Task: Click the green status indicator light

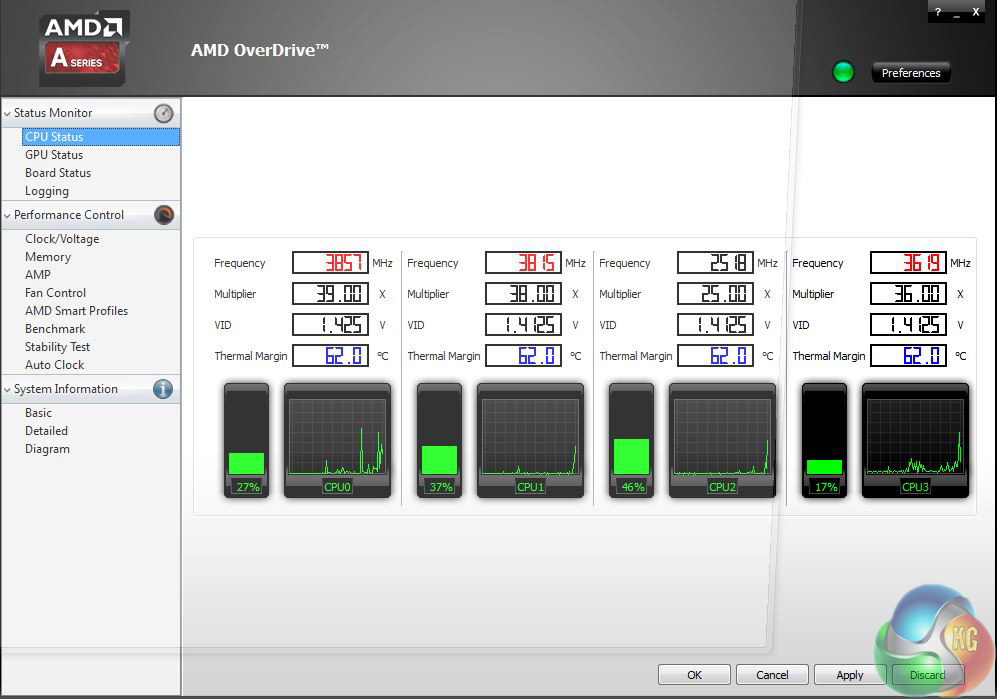Action: (x=843, y=72)
